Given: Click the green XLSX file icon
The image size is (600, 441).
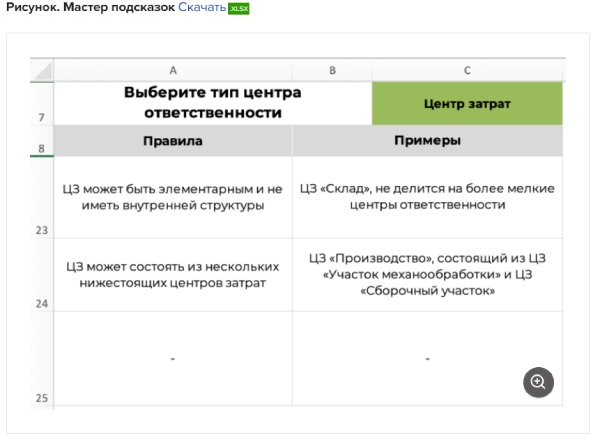Looking at the screenshot, I should pyautogui.click(x=239, y=9).
